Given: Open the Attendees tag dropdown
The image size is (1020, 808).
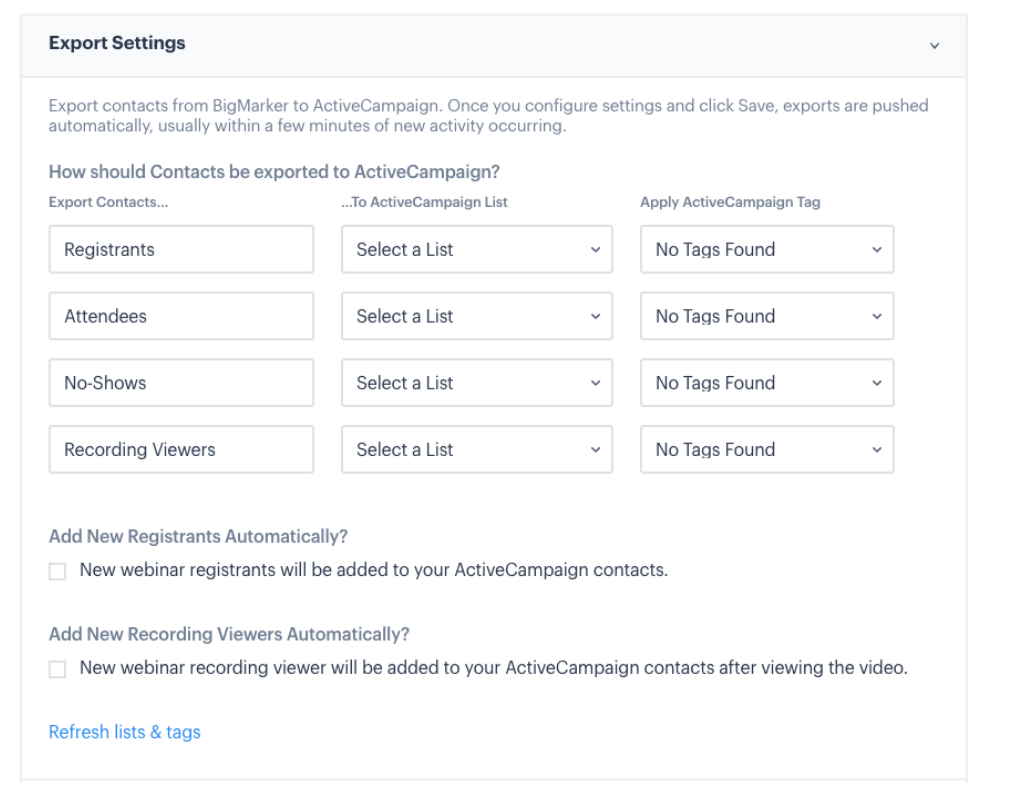Looking at the screenshot, I should click(767, 316).
